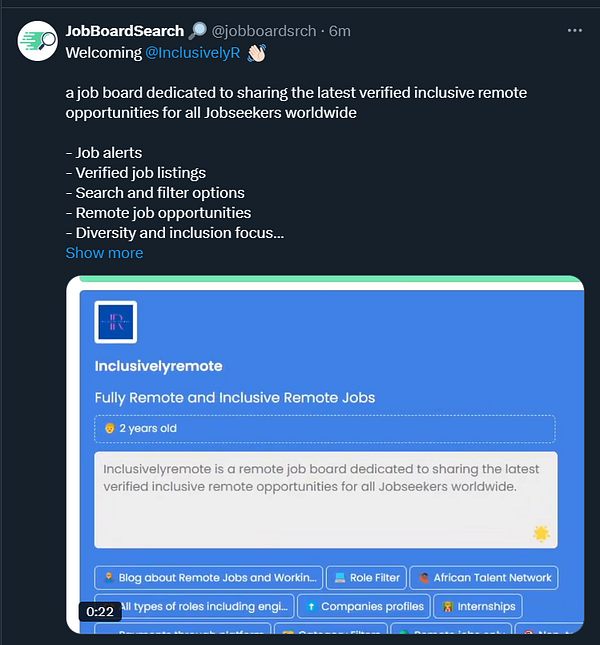Select the African Talent Network tag
This screenshot has width=600, height=645.
click(484, 577)
